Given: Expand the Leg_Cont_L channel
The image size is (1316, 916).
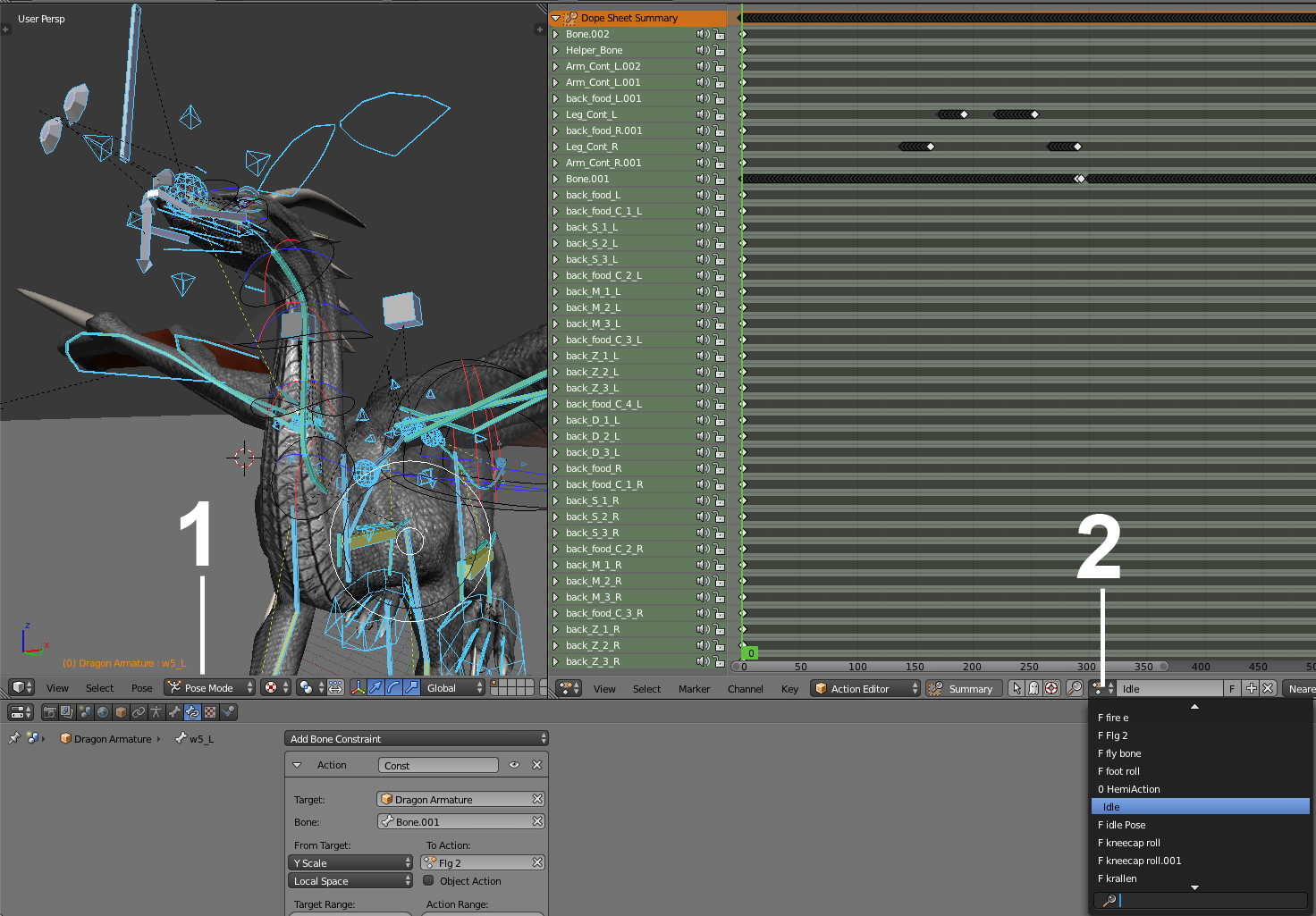Looking at the screenshot, I should [x=556, y=114].
